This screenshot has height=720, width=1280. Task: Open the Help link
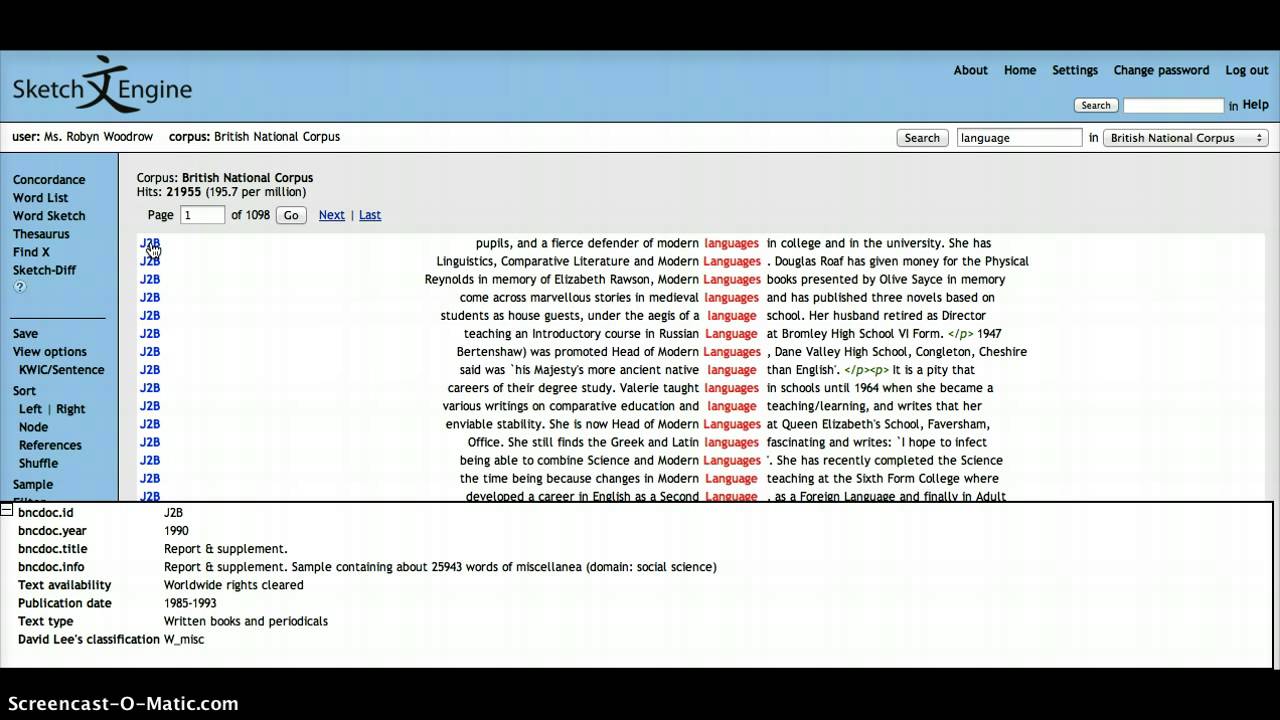pos(1255,105)
